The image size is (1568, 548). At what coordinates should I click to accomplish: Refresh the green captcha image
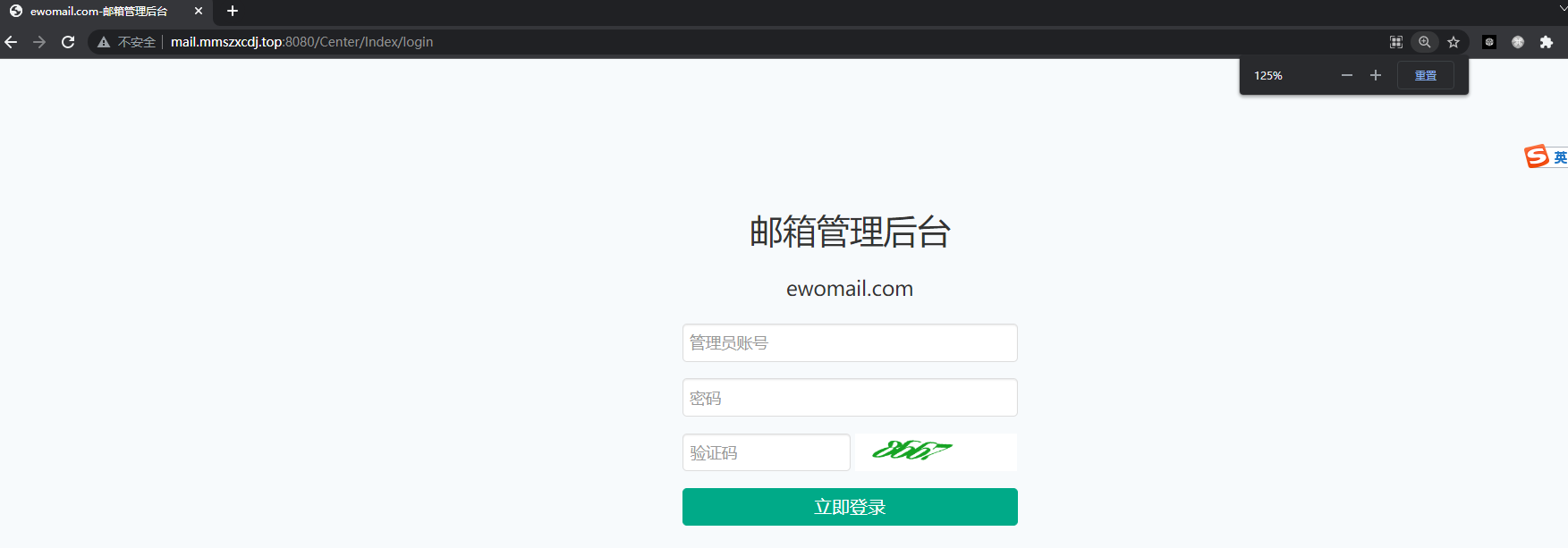(x=936, y=452)
